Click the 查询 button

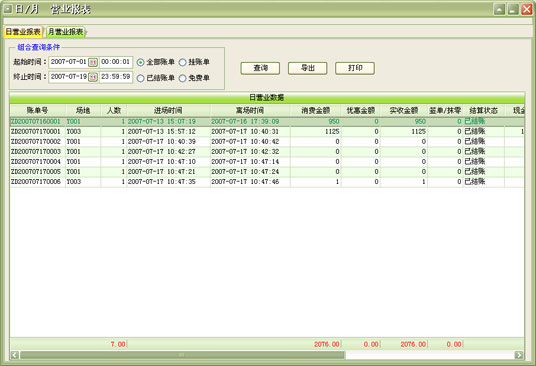coord(260,68)
